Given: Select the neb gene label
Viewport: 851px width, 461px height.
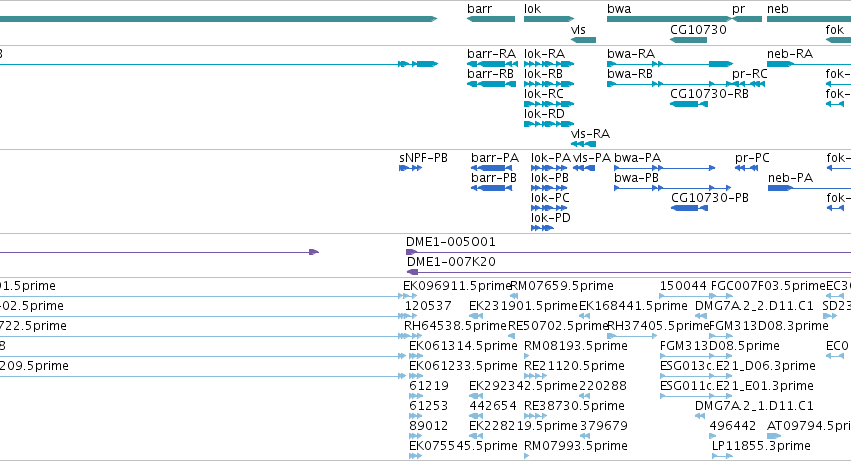Looking at the screenshot, I should click(x=778, y=9).
